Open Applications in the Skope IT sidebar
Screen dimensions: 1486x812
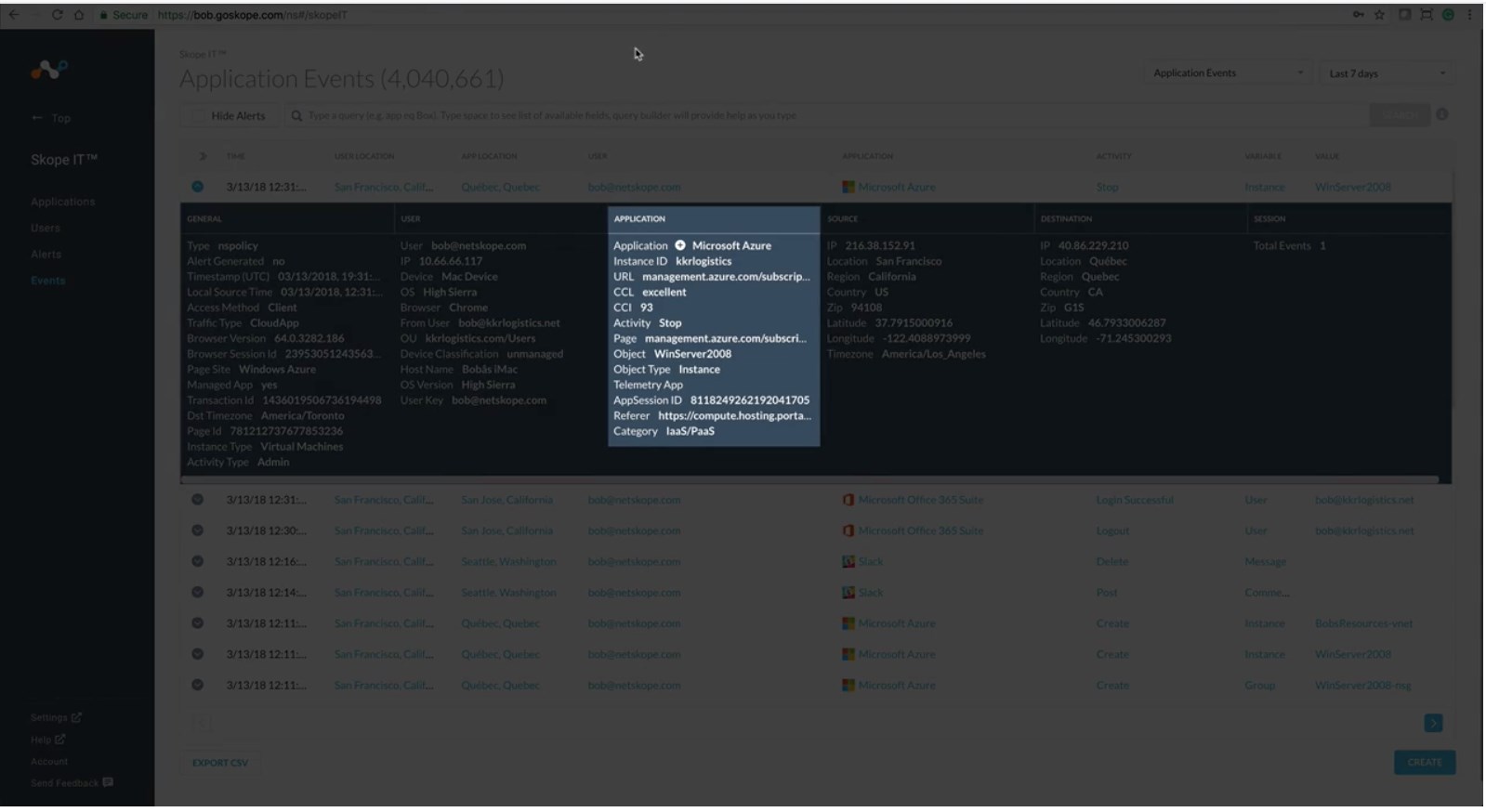click(62, 202)
